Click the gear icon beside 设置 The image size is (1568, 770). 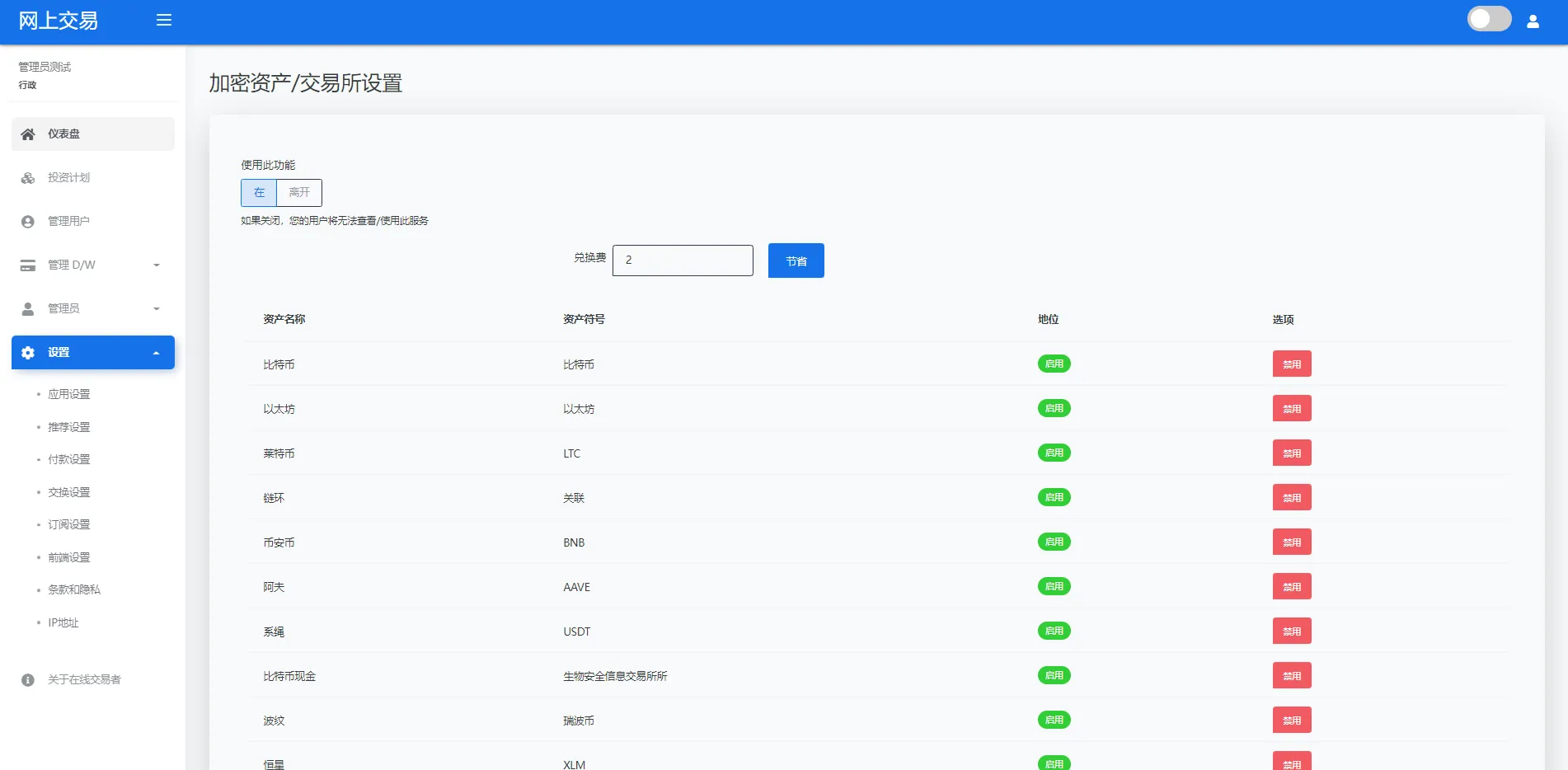(x=28, y=353)
